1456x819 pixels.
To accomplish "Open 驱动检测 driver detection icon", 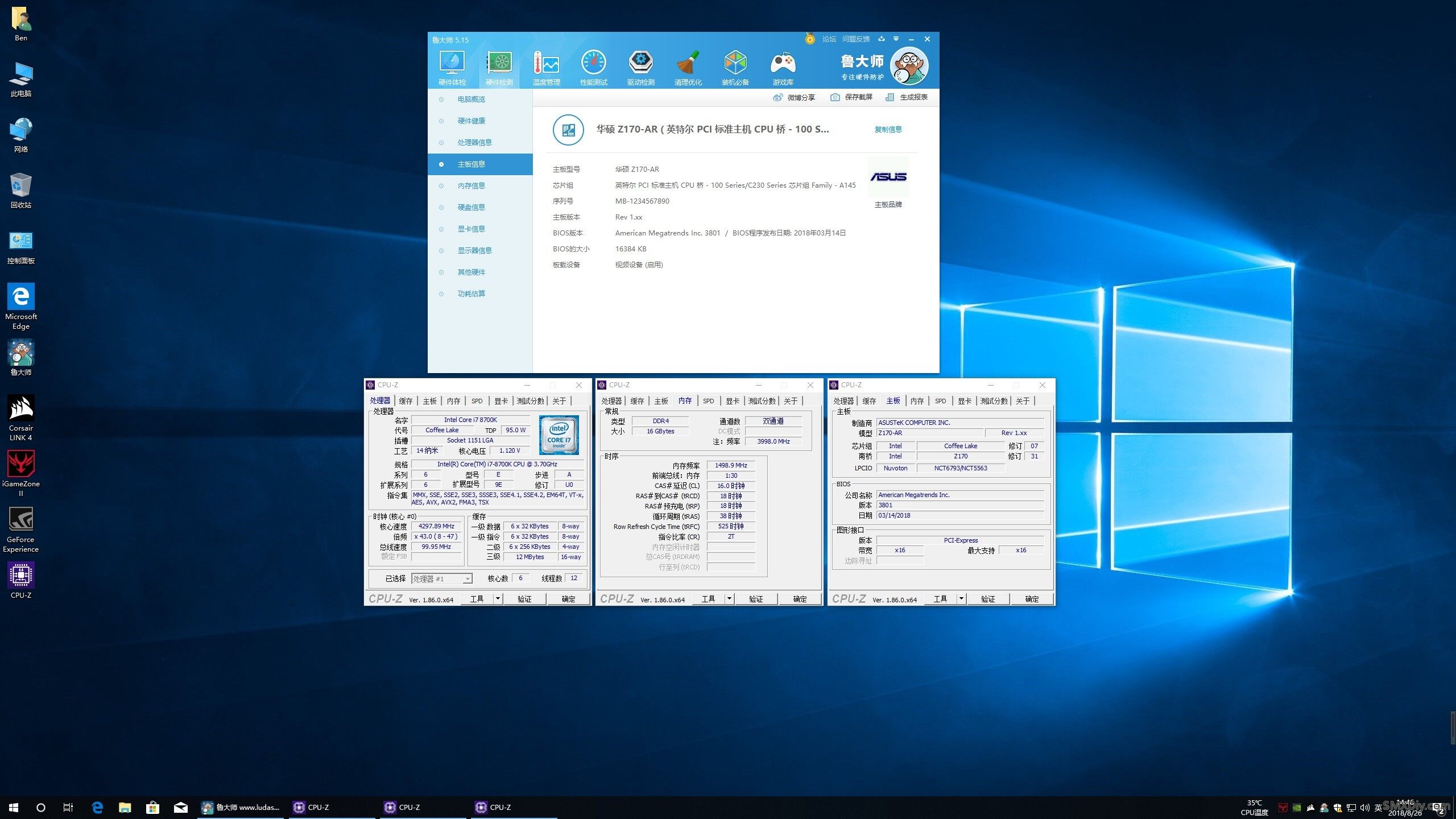I will pos(641,68).
